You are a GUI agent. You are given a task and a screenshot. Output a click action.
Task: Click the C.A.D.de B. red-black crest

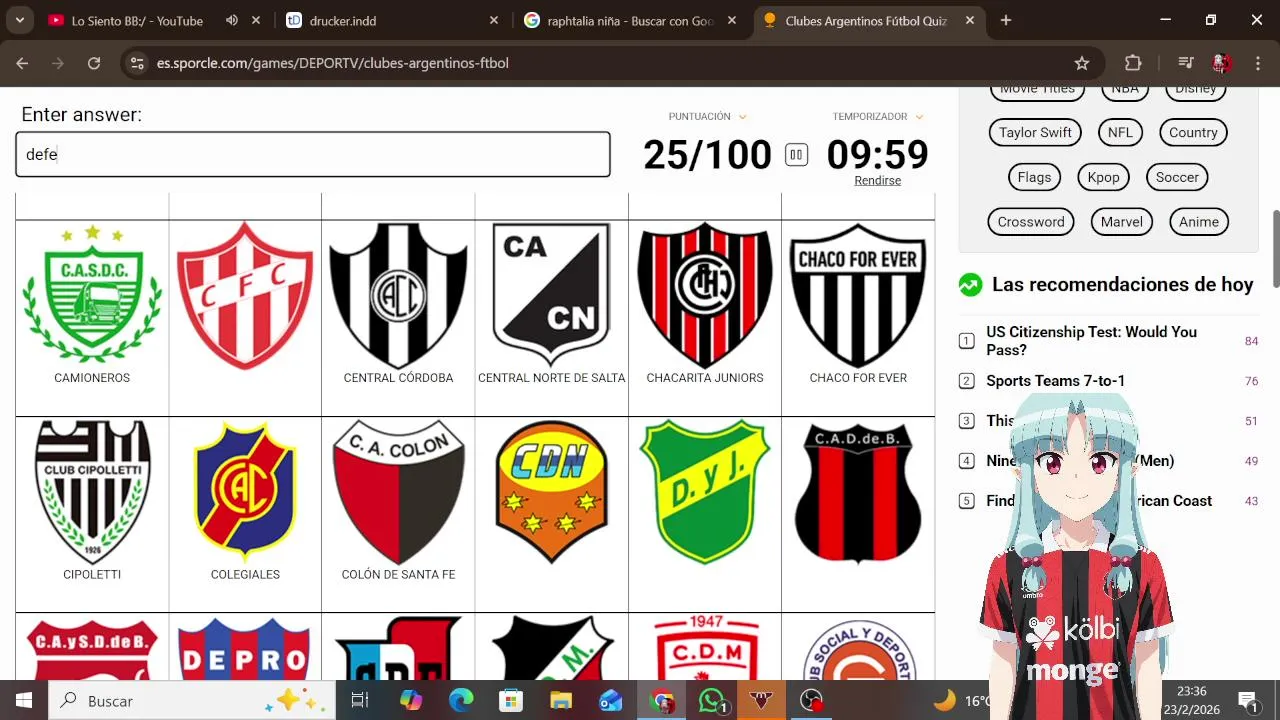point(858,492)
